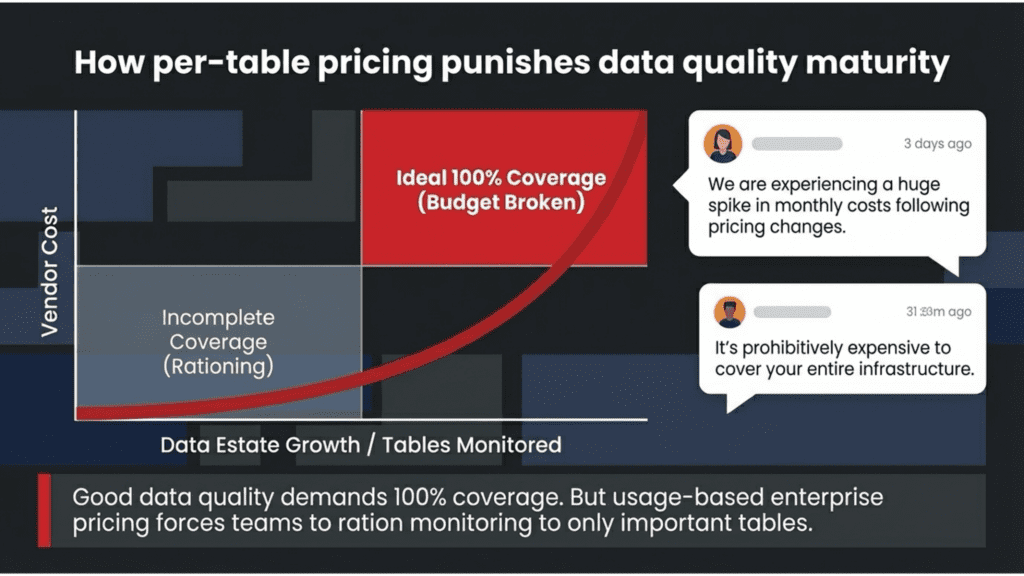Screen dimensions: 1024x576
Task: Select the red 'Ideal 100% Coverage' box
Action: coord(500,188)
